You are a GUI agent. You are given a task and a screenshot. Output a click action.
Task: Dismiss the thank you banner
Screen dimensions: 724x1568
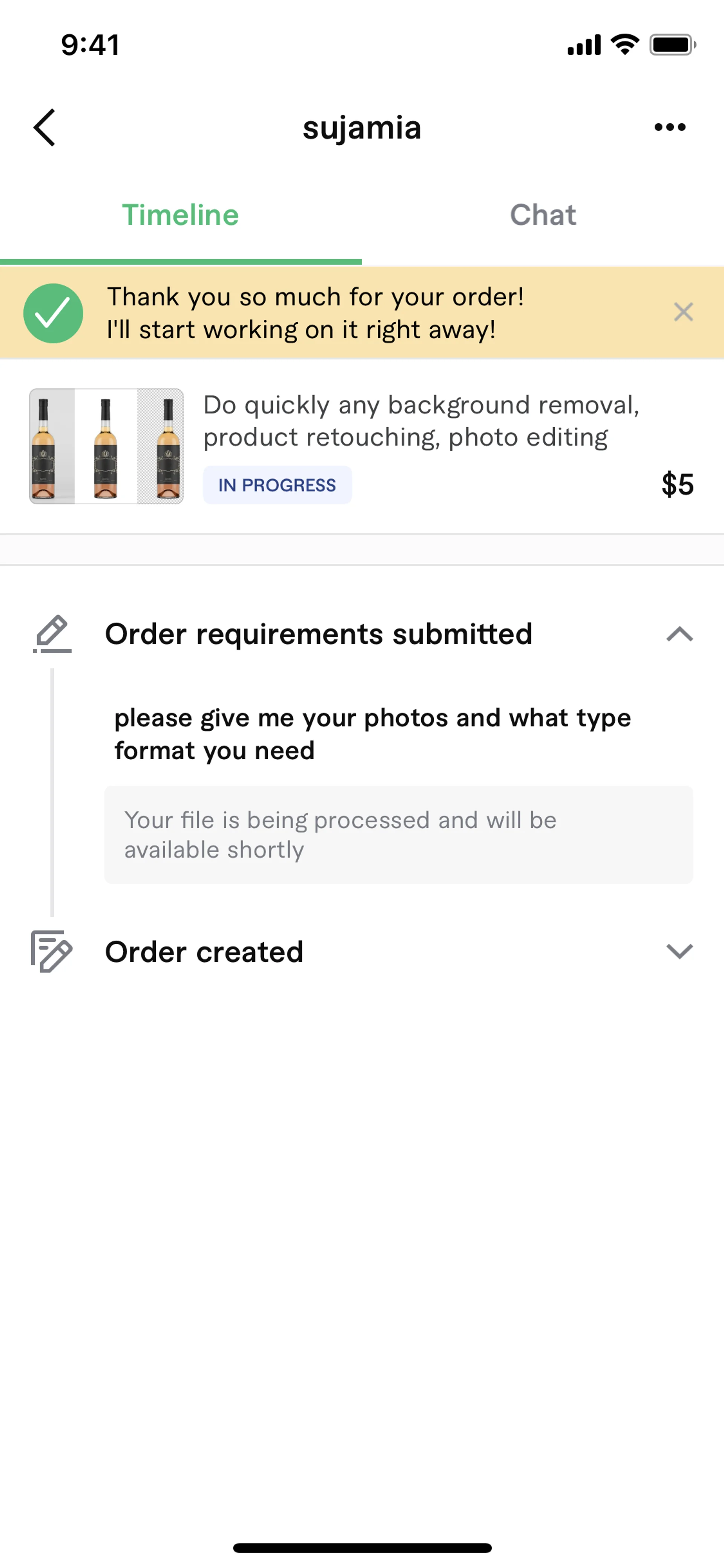(683, 312)
